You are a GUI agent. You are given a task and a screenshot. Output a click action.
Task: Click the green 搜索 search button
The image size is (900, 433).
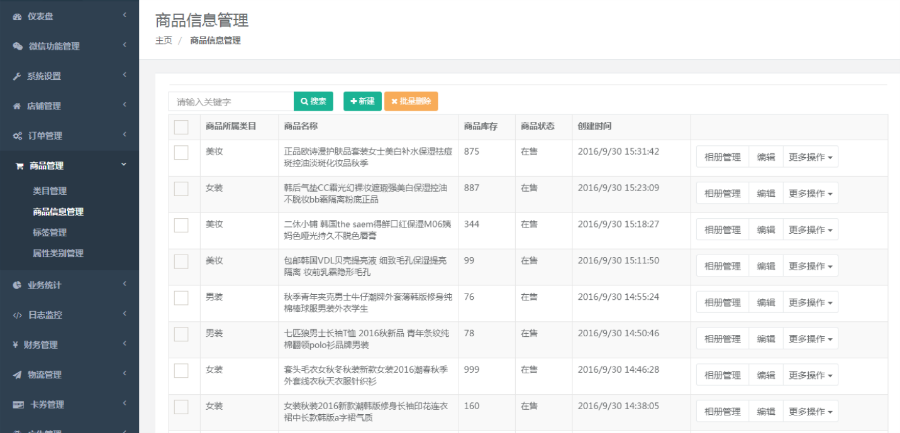click(x=313, y=101)
